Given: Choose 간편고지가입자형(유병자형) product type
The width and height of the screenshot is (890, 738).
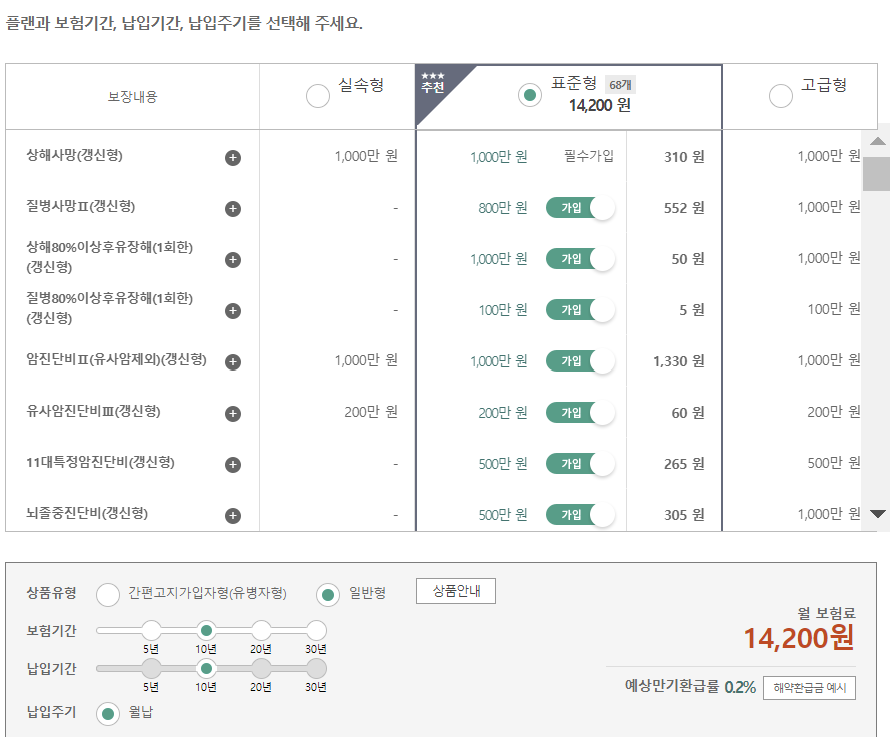Looking at the screenshot, I should click(x=108, y=594).
